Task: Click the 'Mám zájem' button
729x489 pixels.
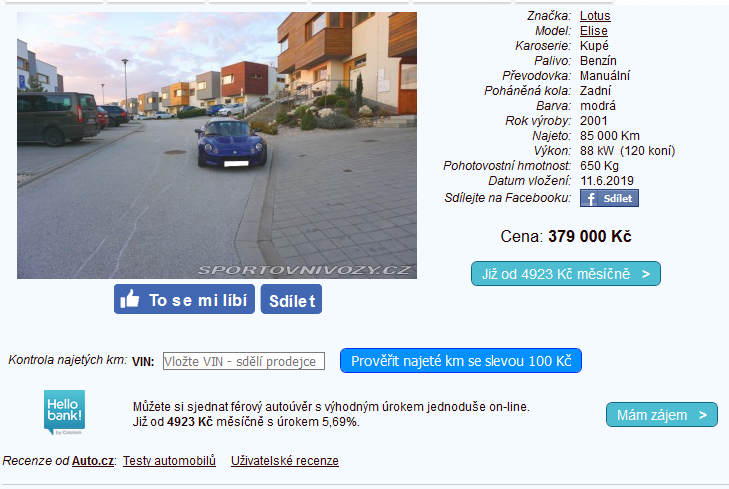Action: coord(662,415)
